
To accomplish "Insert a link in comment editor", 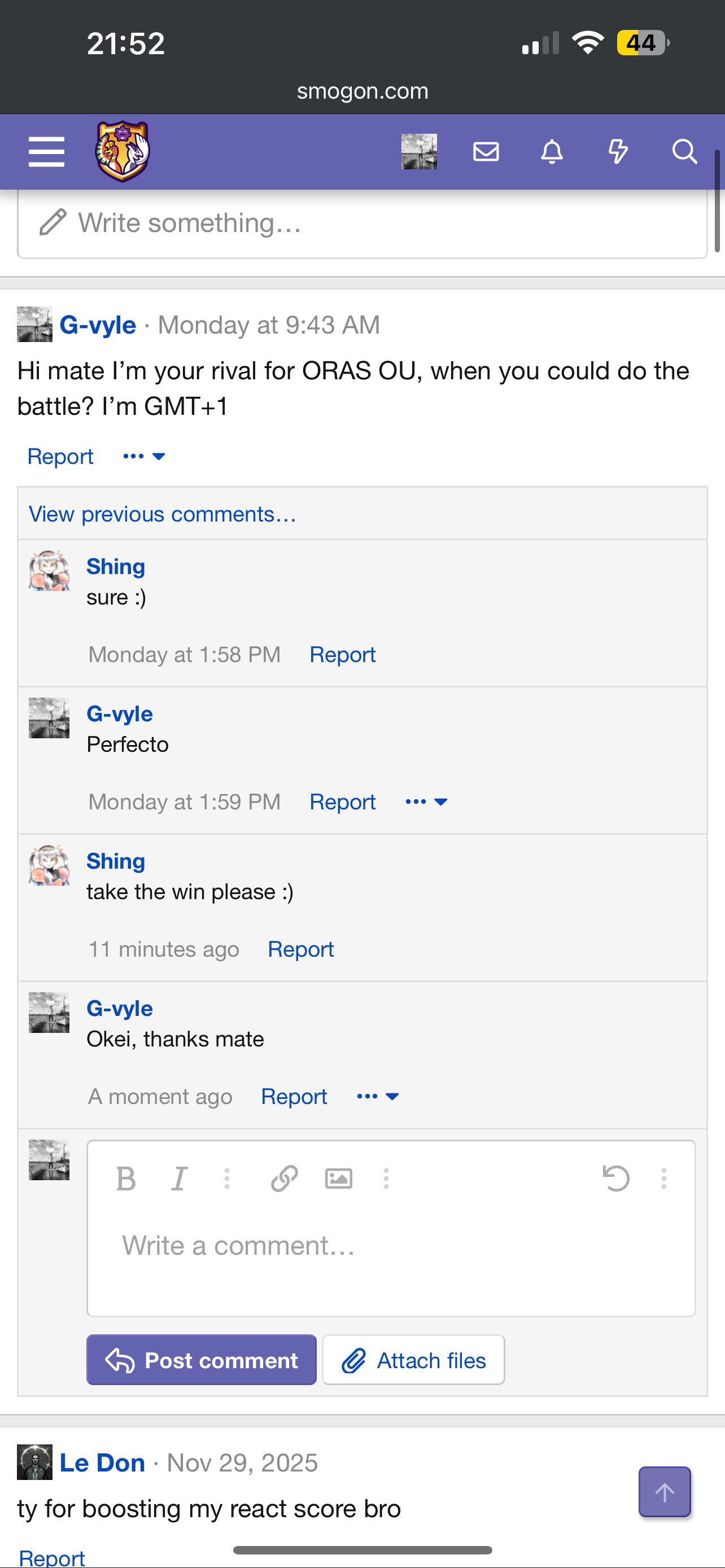I will [x=284, y=1179].
